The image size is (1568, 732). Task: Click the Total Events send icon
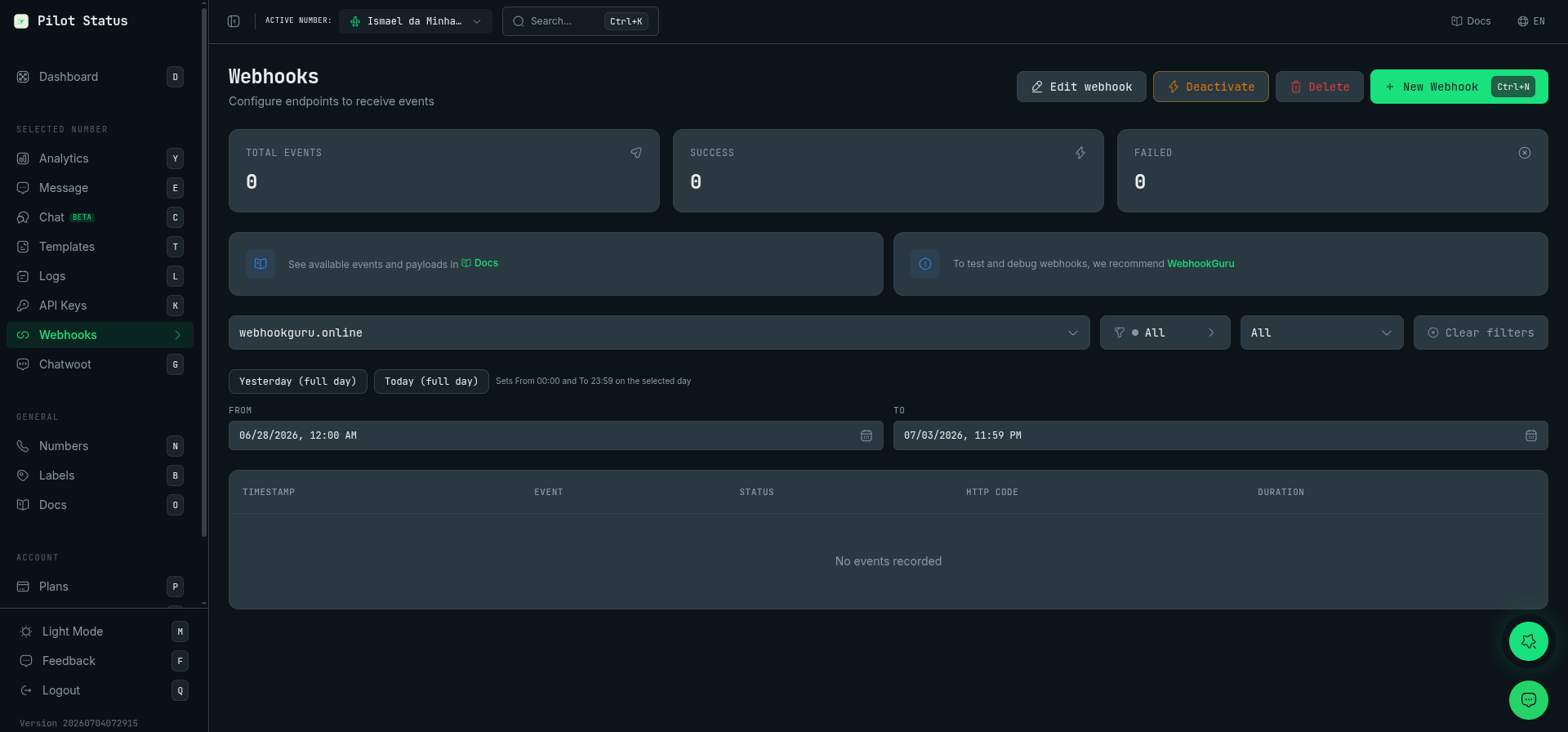click(x=636, y=153)
